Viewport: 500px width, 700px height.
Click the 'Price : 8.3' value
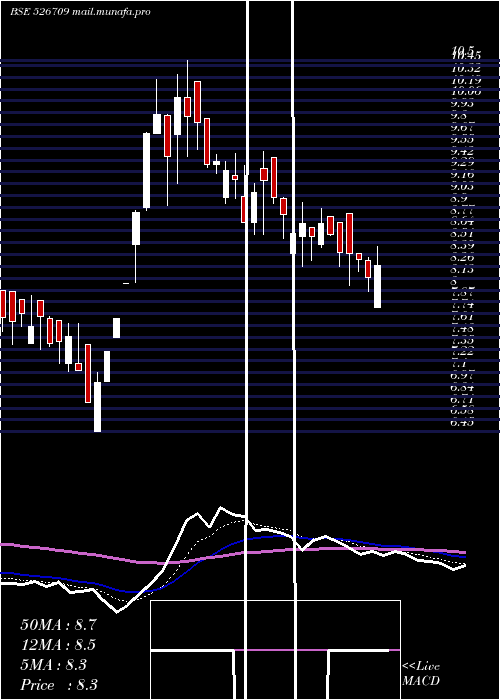pos(59,685)
